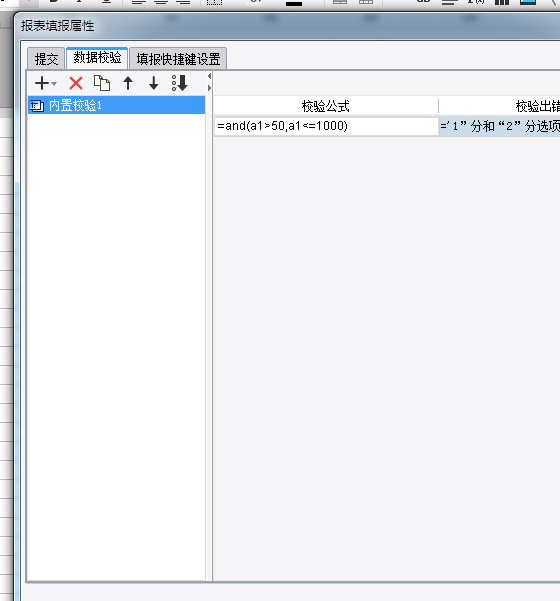This screenshot has height=601, width=560.
Task: Click the sort items icon
Action: (x=180, y=83)
